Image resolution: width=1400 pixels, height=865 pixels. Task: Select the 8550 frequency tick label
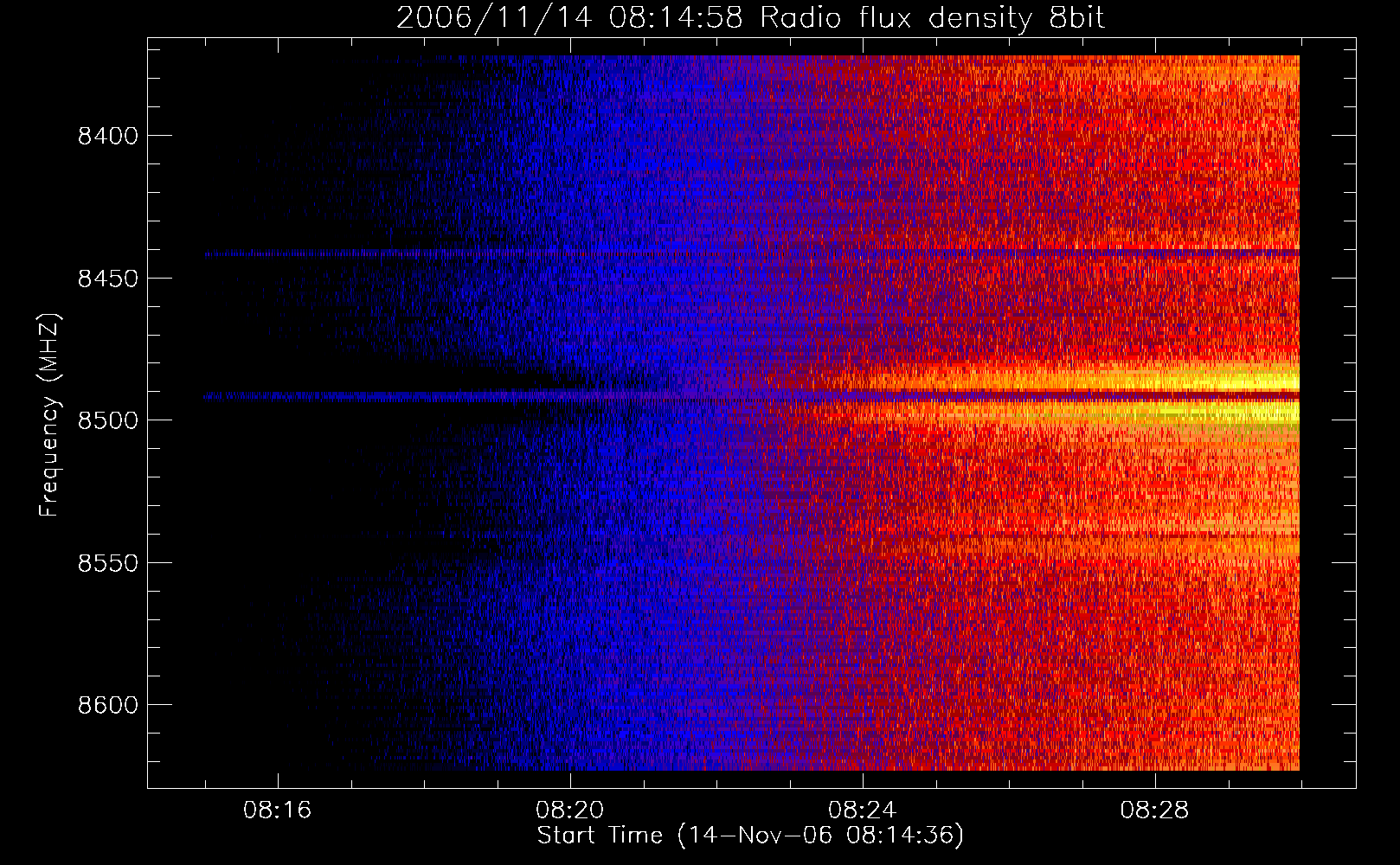pyautogui.click(x=108, y=563)
